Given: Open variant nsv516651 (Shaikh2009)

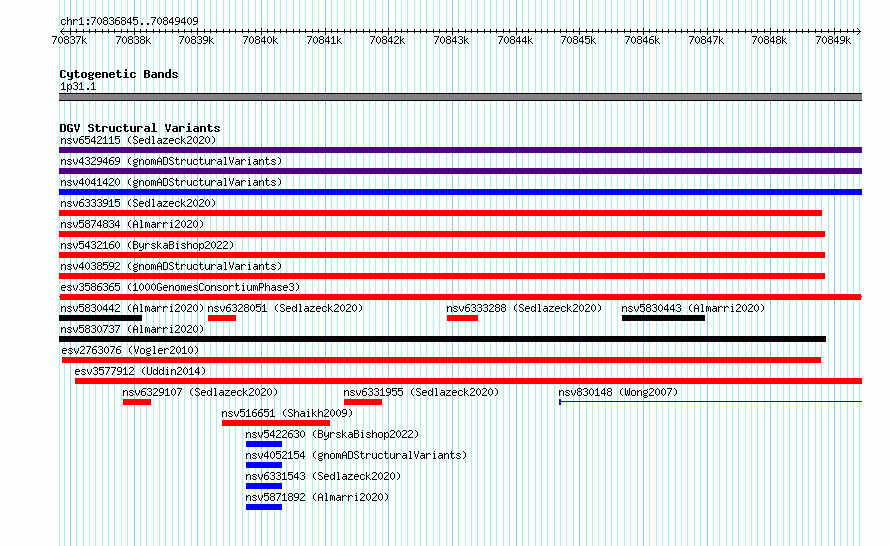Looking at the screenshot, I should (x=287, y=413).
